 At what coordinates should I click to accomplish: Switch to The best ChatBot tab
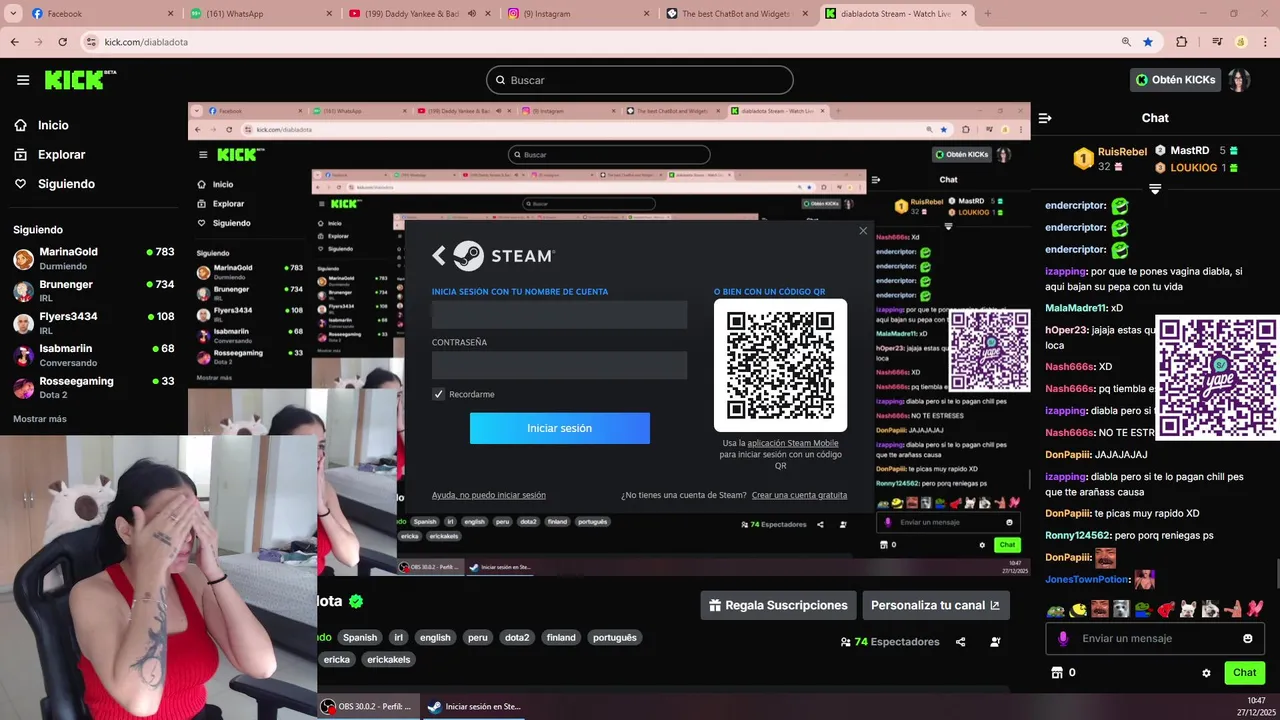738,14
